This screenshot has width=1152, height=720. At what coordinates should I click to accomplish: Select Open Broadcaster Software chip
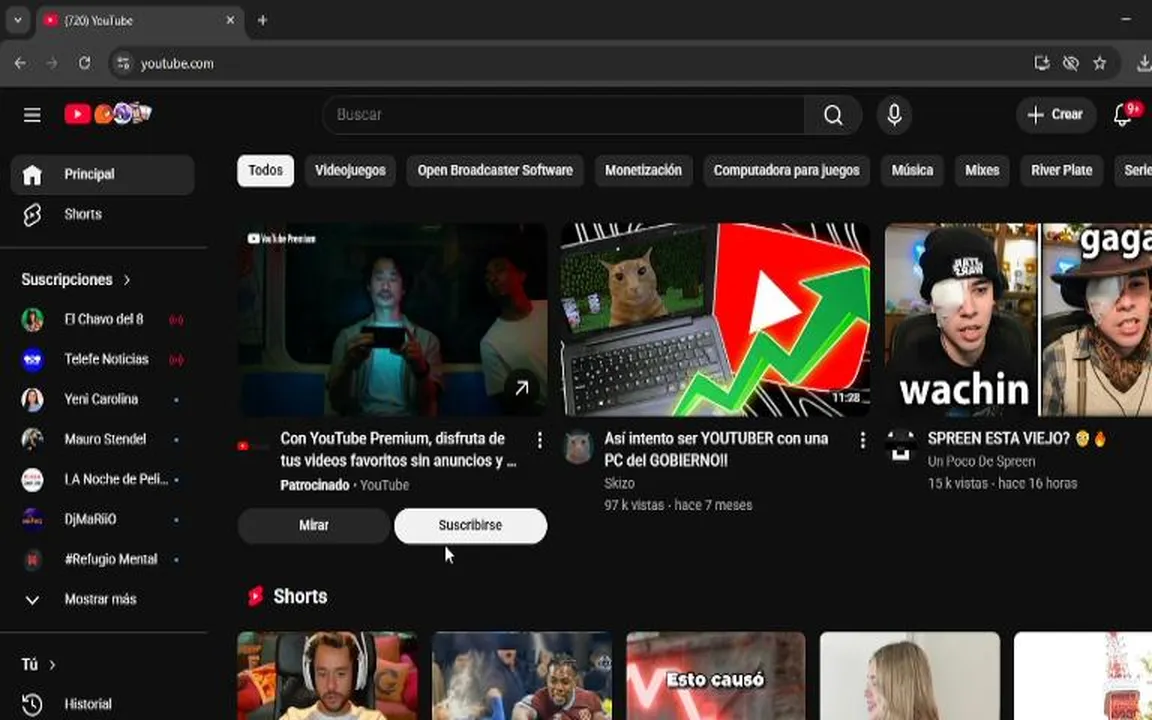(x=495, y=170)
